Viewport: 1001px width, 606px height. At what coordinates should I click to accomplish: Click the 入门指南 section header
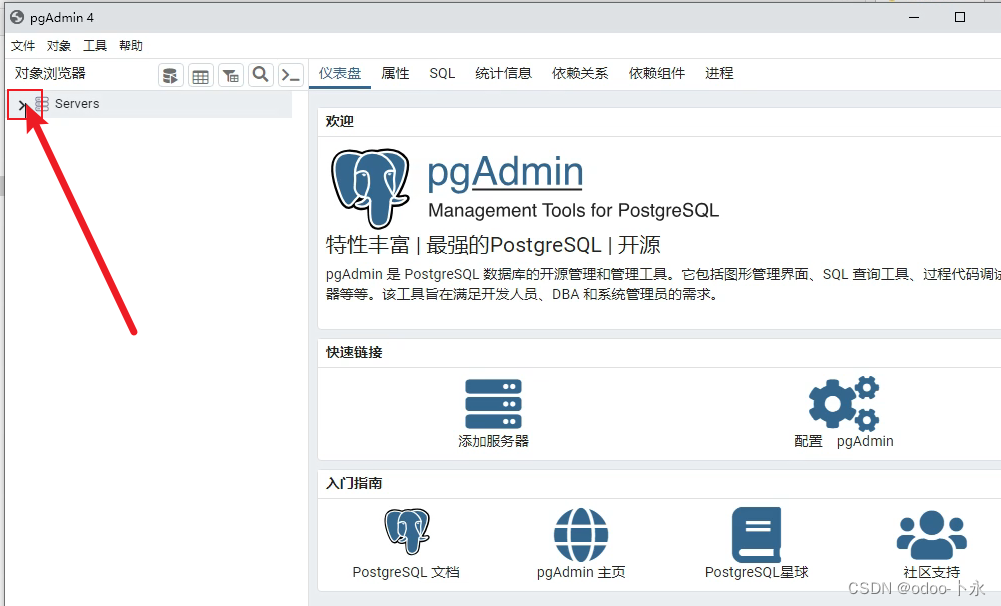click(354, 483)
